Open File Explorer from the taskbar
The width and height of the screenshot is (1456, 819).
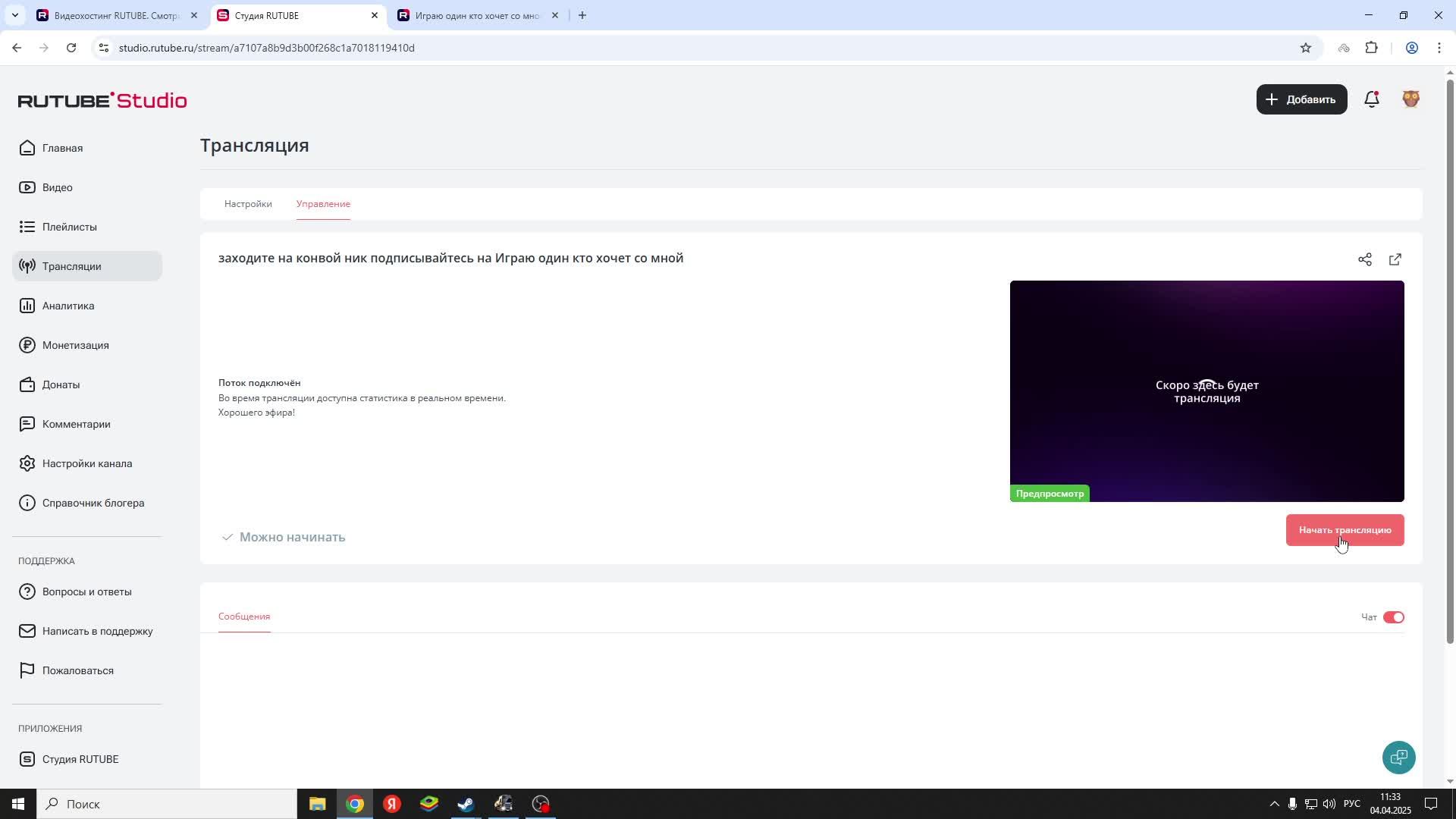[x=318, y=804]
